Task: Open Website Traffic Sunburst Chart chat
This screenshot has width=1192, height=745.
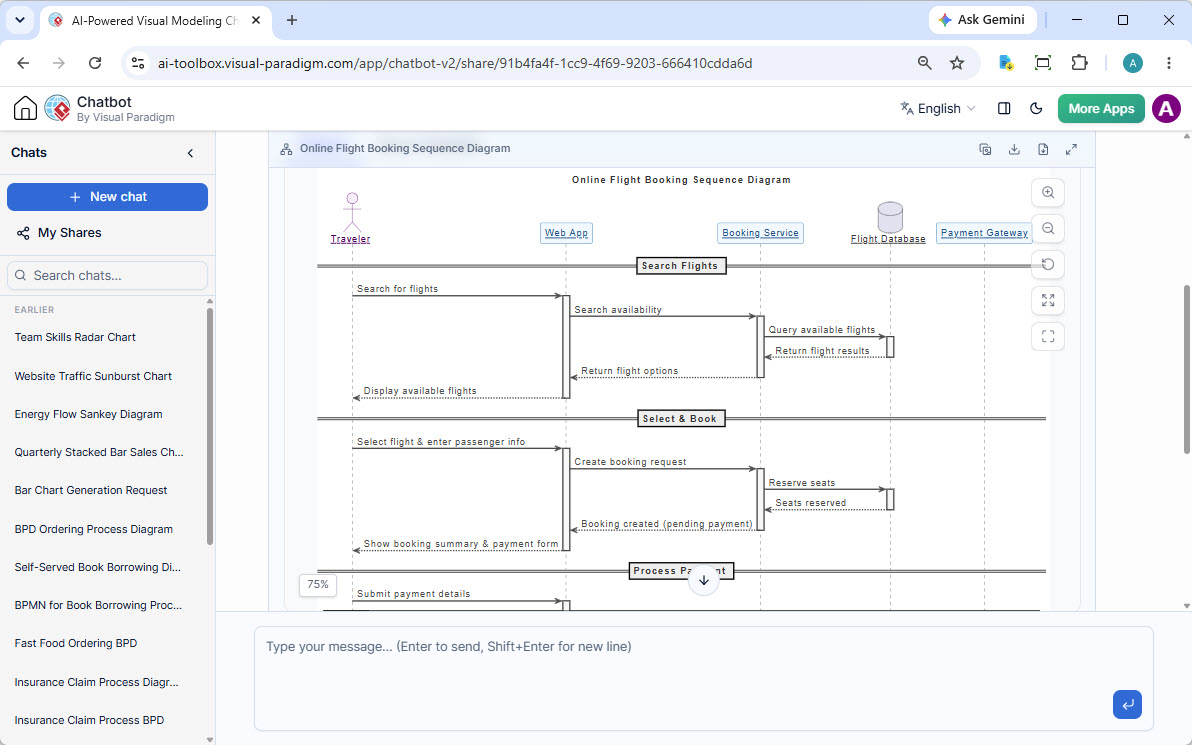Action: click(x=93, y=376)
